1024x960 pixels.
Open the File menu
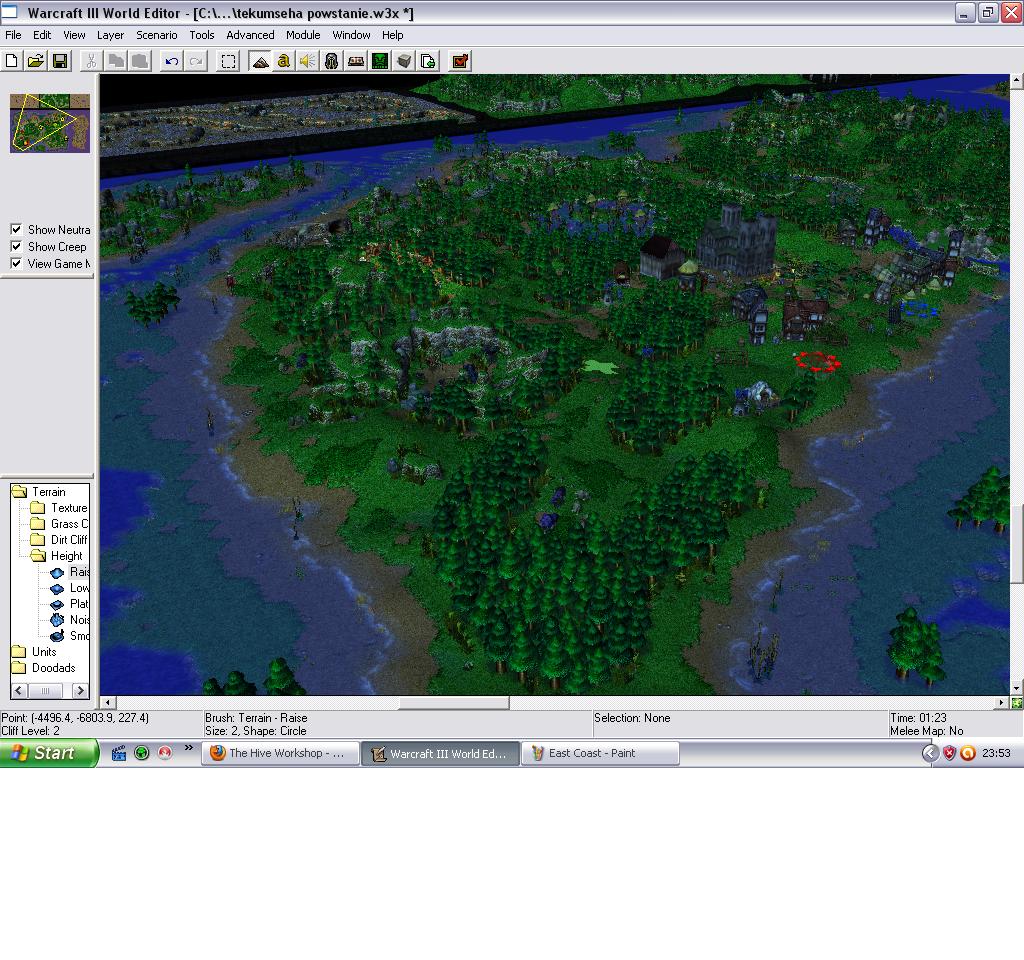point(13,35)
